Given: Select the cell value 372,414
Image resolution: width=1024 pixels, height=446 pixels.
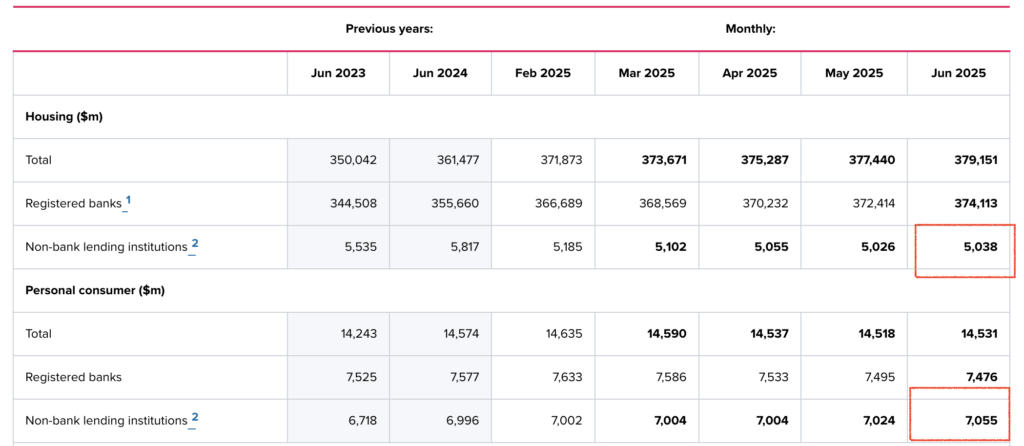Looking at the screenshot, I should 872,203.
